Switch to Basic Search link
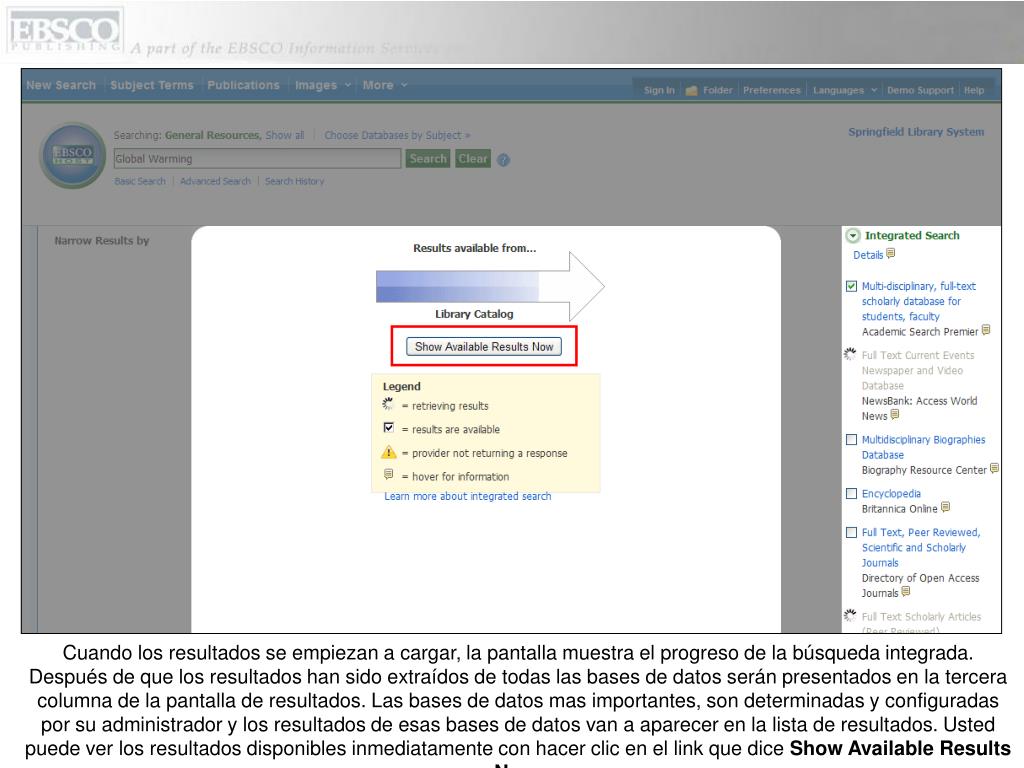The image size is (1024, 768). point(140,182)
